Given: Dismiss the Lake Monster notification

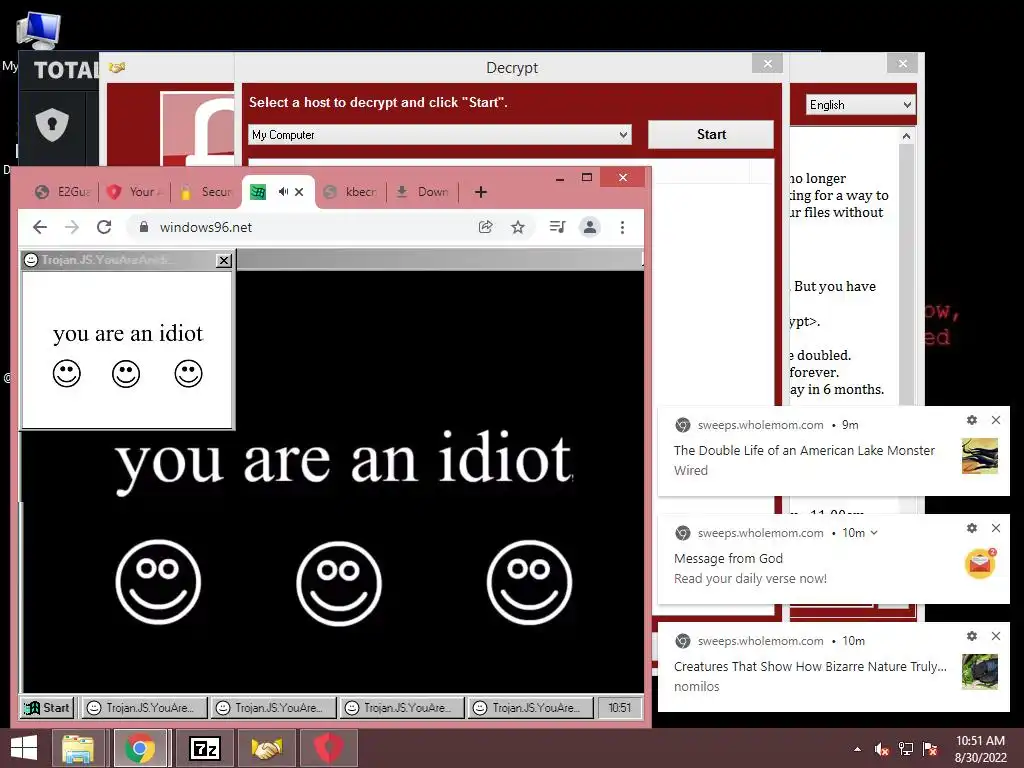Looking at the screenshot, I should pos(995,420).
